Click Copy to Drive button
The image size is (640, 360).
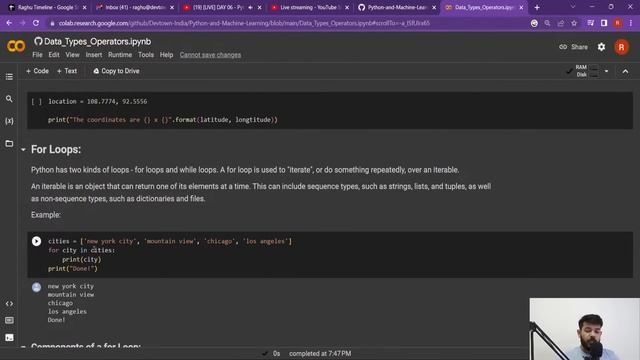[116, 71]
